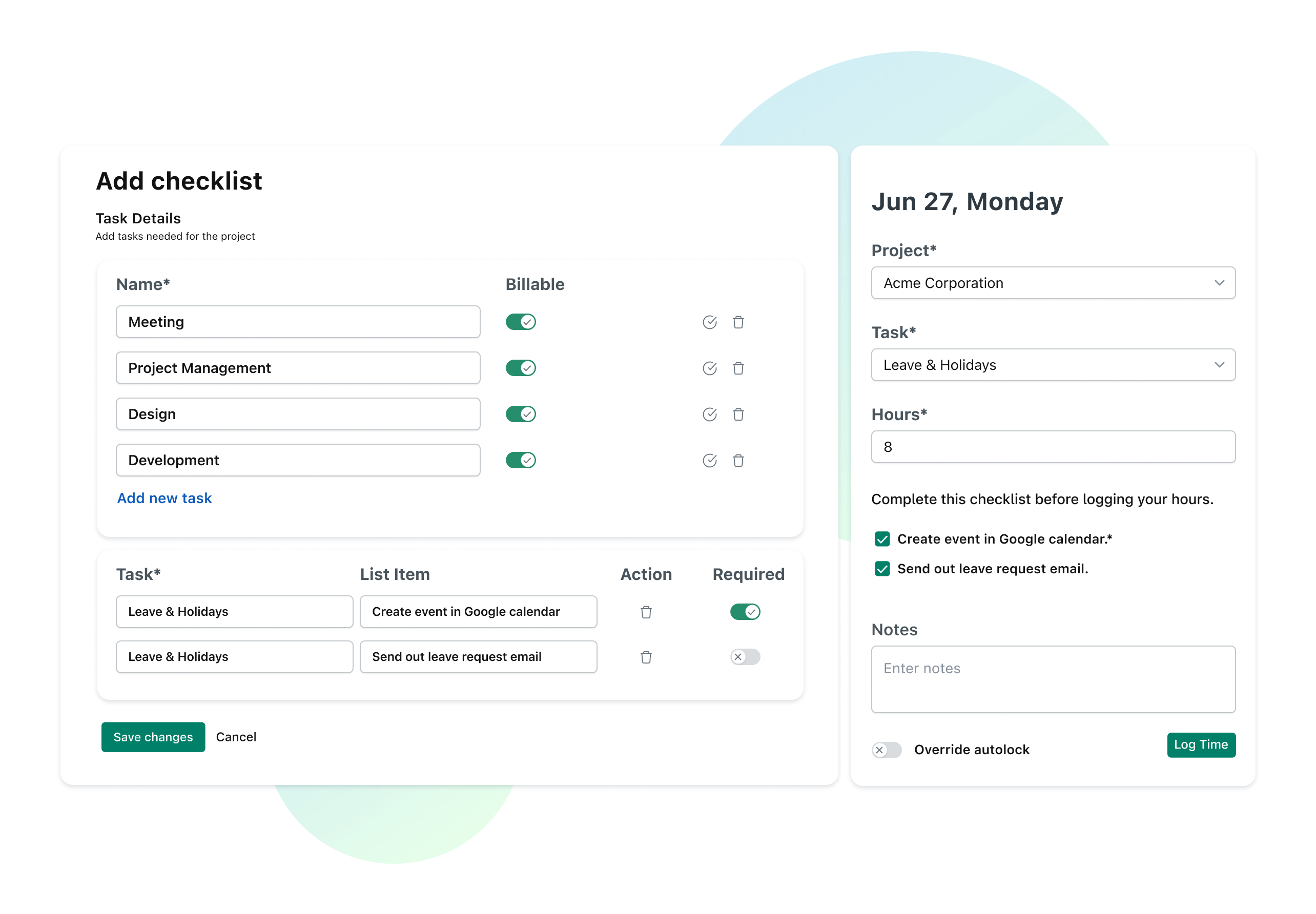The height and width of the screenshot is (914, 1316).
Task: Select a different project from Project field
Action: coord(1053,282)
